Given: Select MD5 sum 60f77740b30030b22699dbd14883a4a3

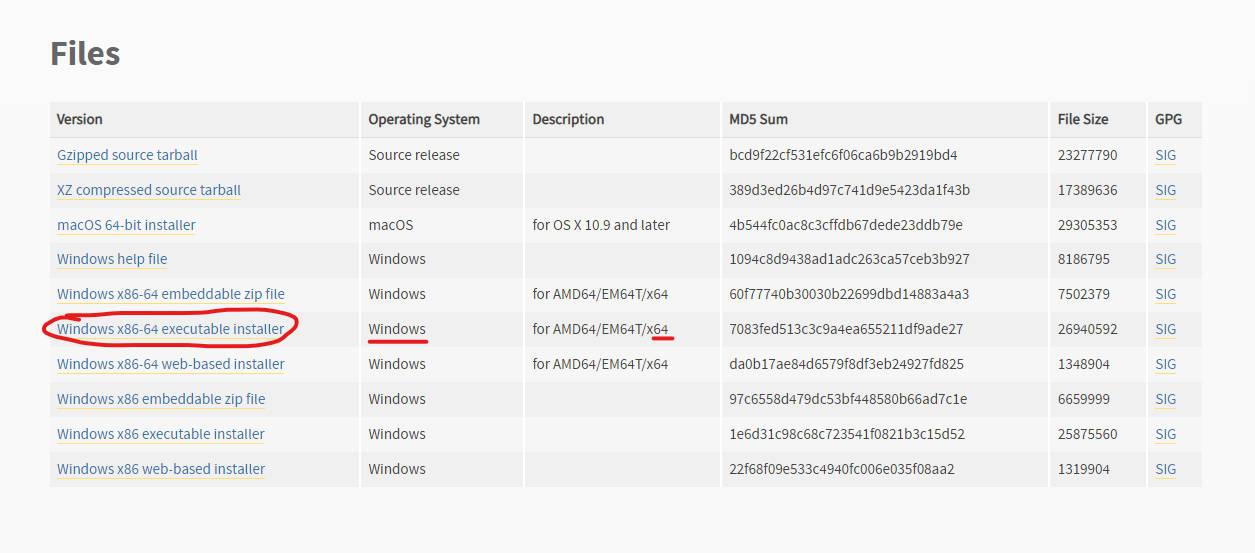Looking at the screenshot, I should [x=850, y=294].
